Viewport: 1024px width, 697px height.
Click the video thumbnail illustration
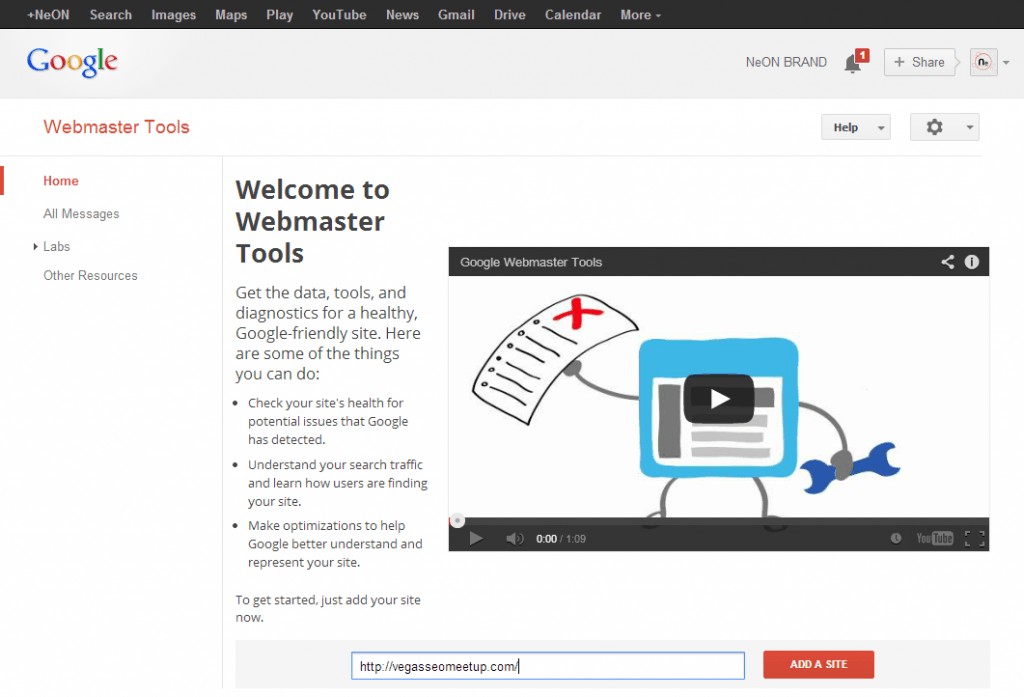coord(718,397)
